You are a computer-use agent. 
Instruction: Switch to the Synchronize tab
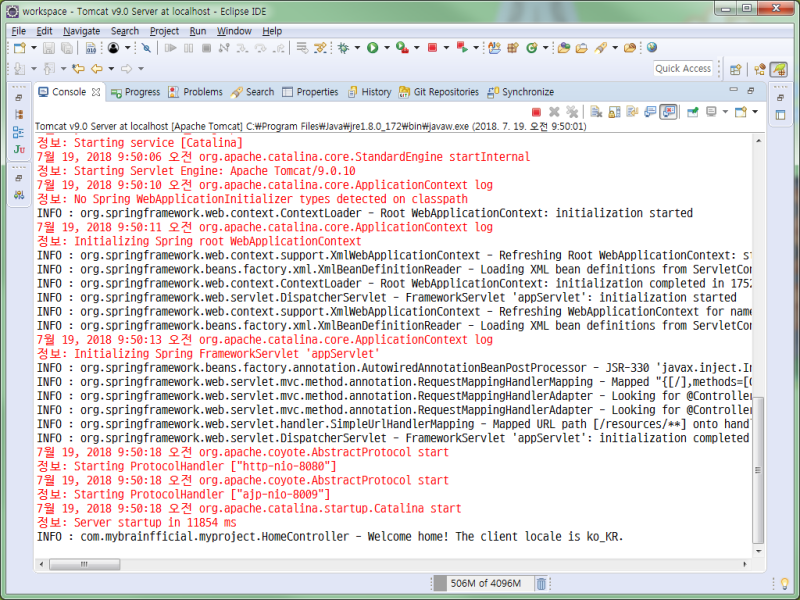(520, 92)
